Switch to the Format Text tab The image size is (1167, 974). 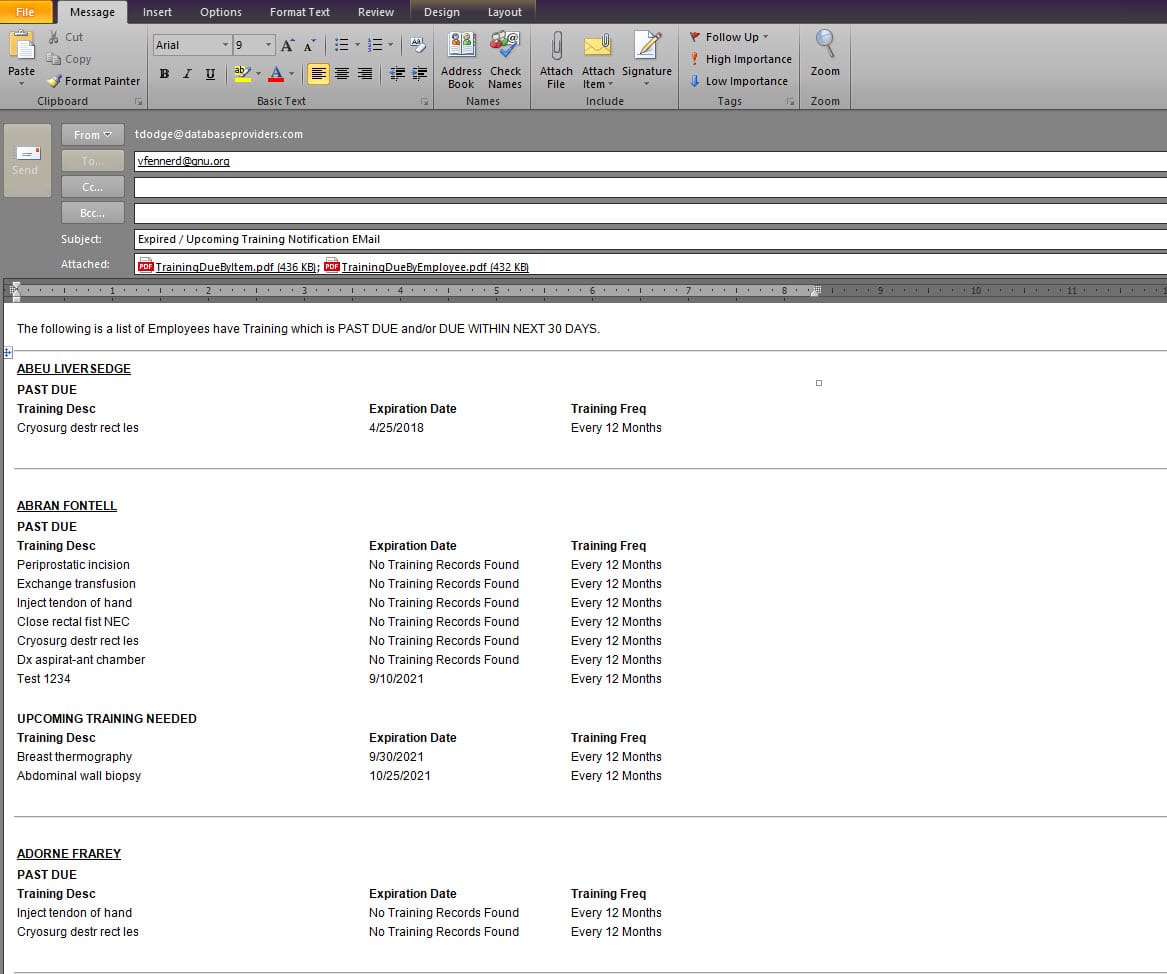300,12
